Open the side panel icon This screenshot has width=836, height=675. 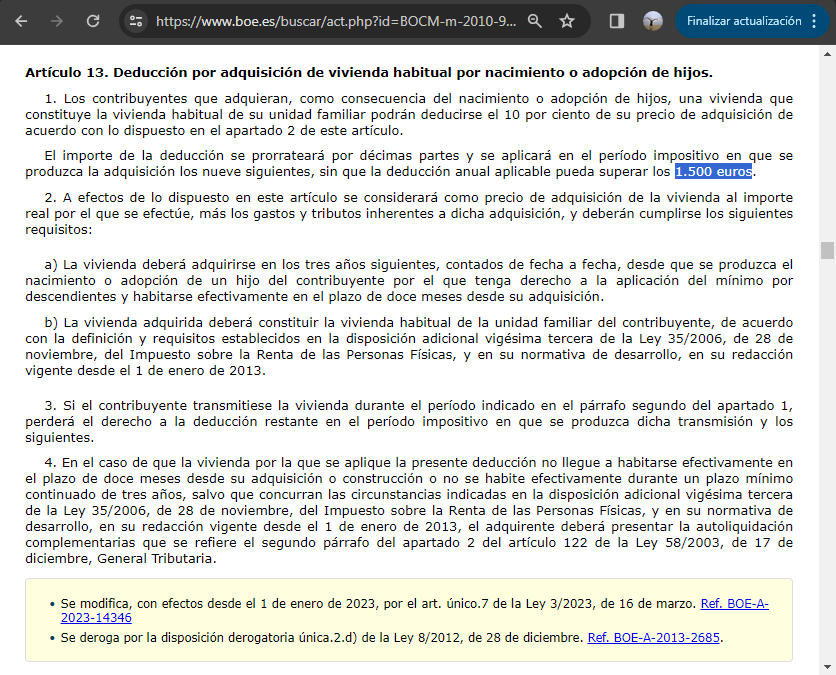[x=617, y=21]
